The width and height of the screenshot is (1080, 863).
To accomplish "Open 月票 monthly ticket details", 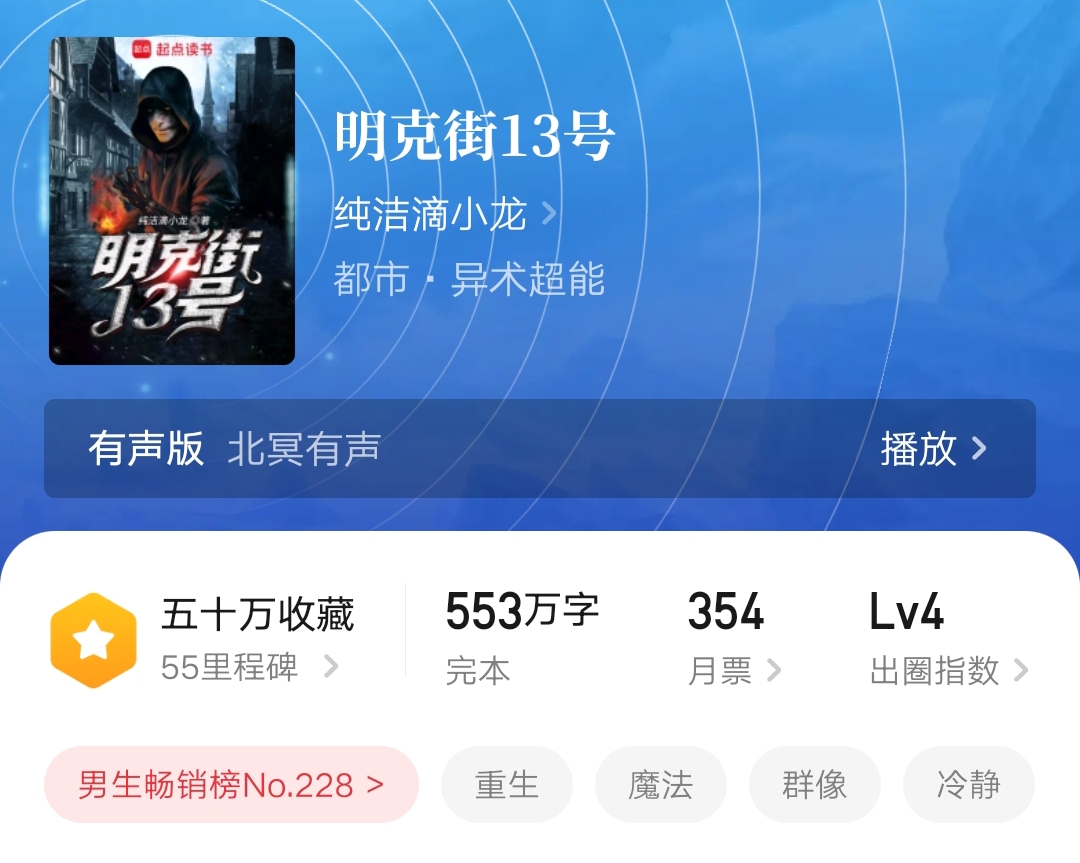I will [x=734, y=670].
